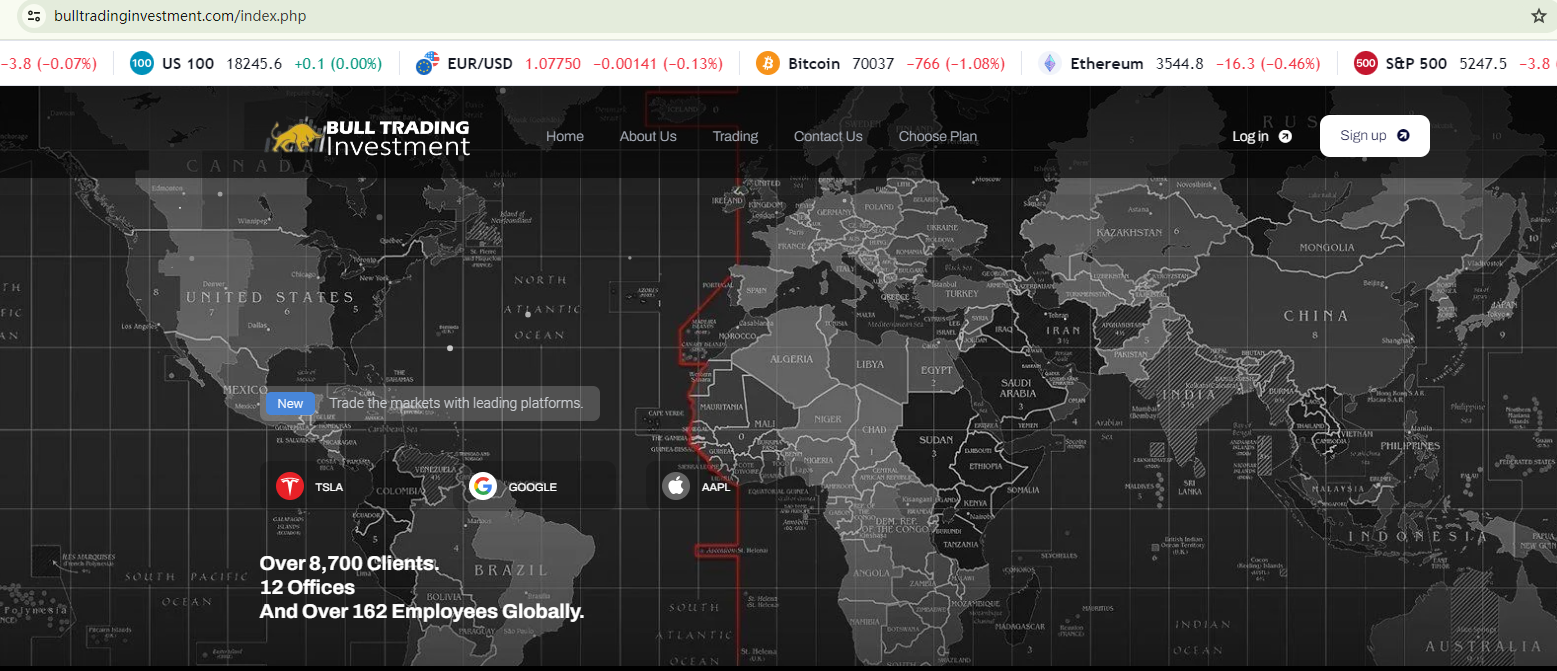Click the URL in the address bar

tap(180, 16)
